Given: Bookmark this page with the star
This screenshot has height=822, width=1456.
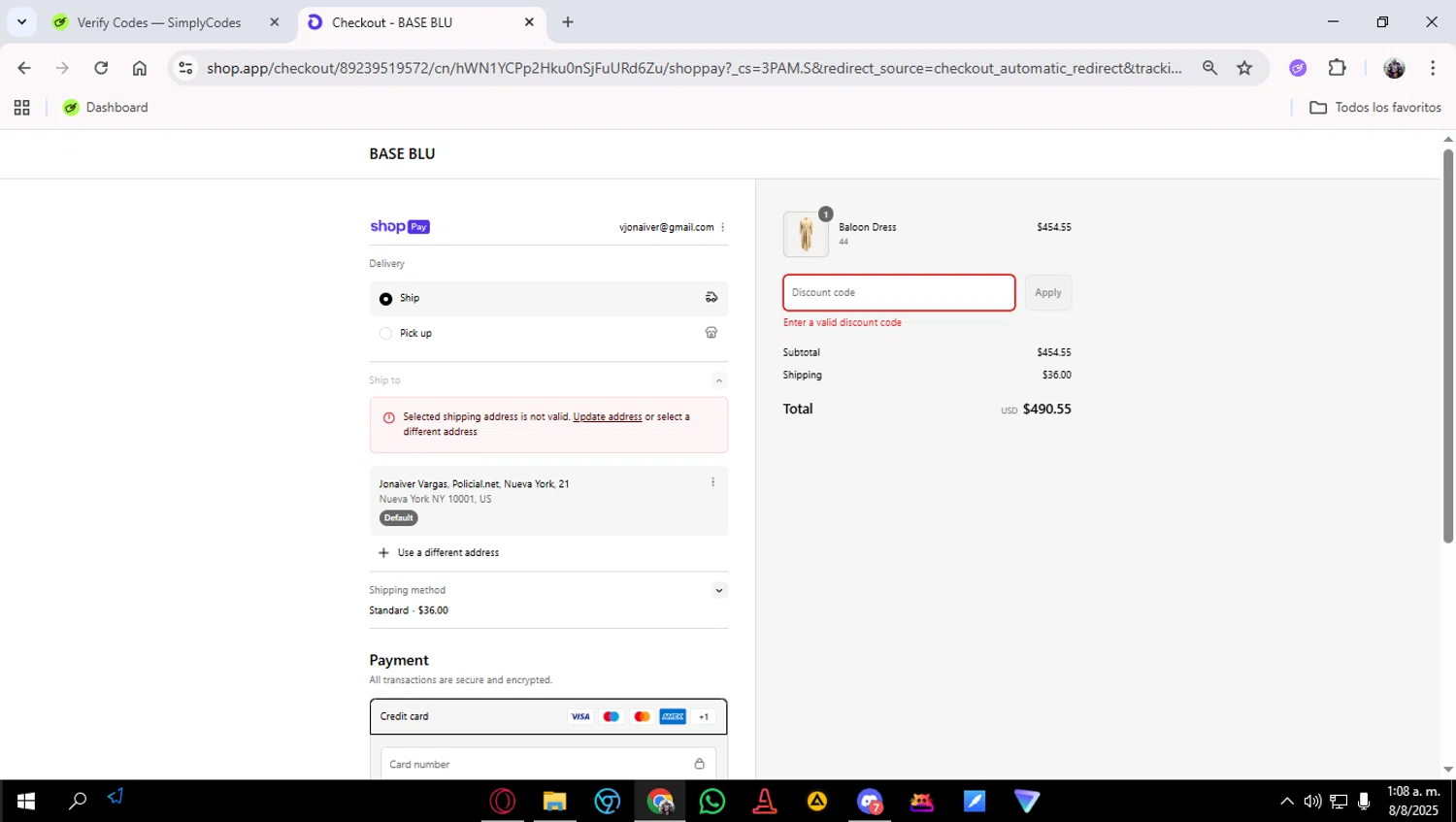Looking at the screenshot, I should (x=1244, y=68).
